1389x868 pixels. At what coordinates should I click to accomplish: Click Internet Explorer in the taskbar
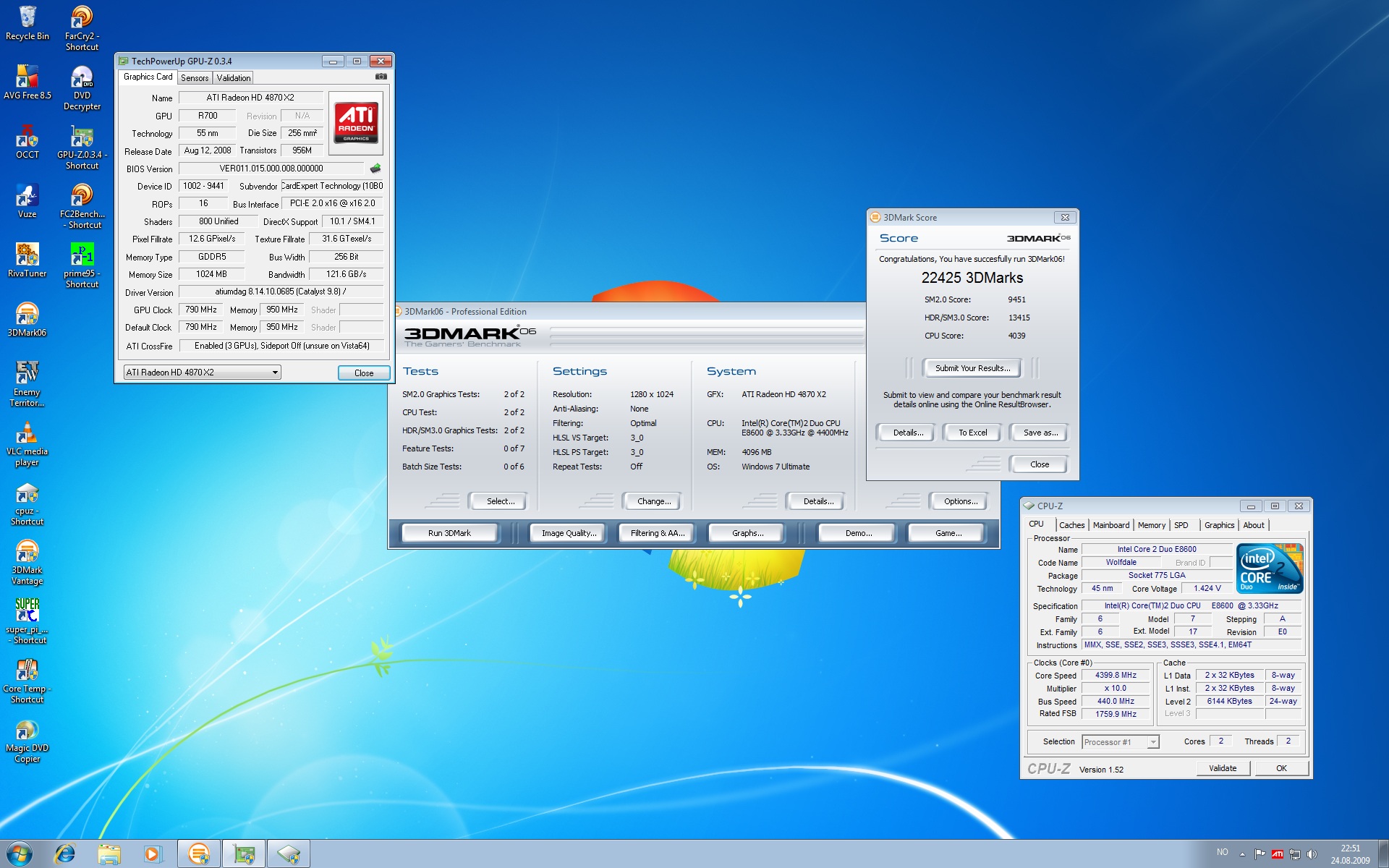[65, 854]
